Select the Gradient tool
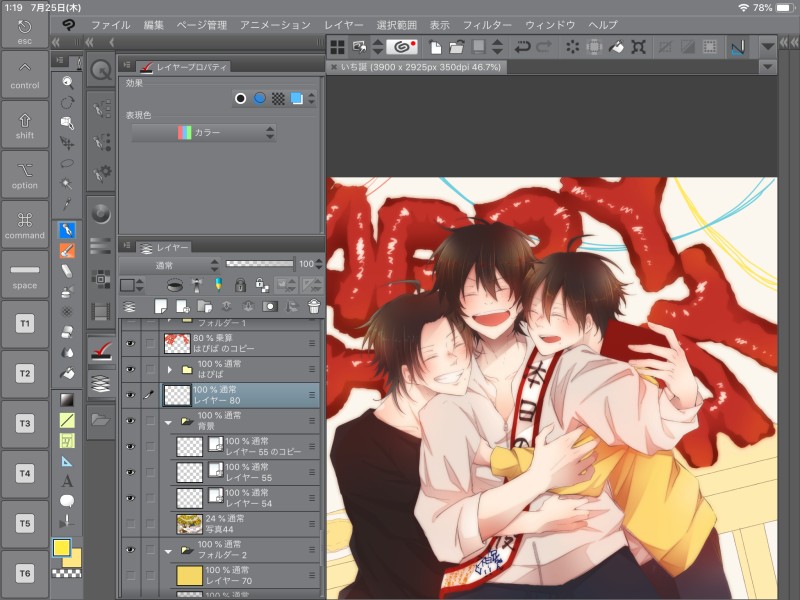The image size is (800, 600). (x=67, y=399)
